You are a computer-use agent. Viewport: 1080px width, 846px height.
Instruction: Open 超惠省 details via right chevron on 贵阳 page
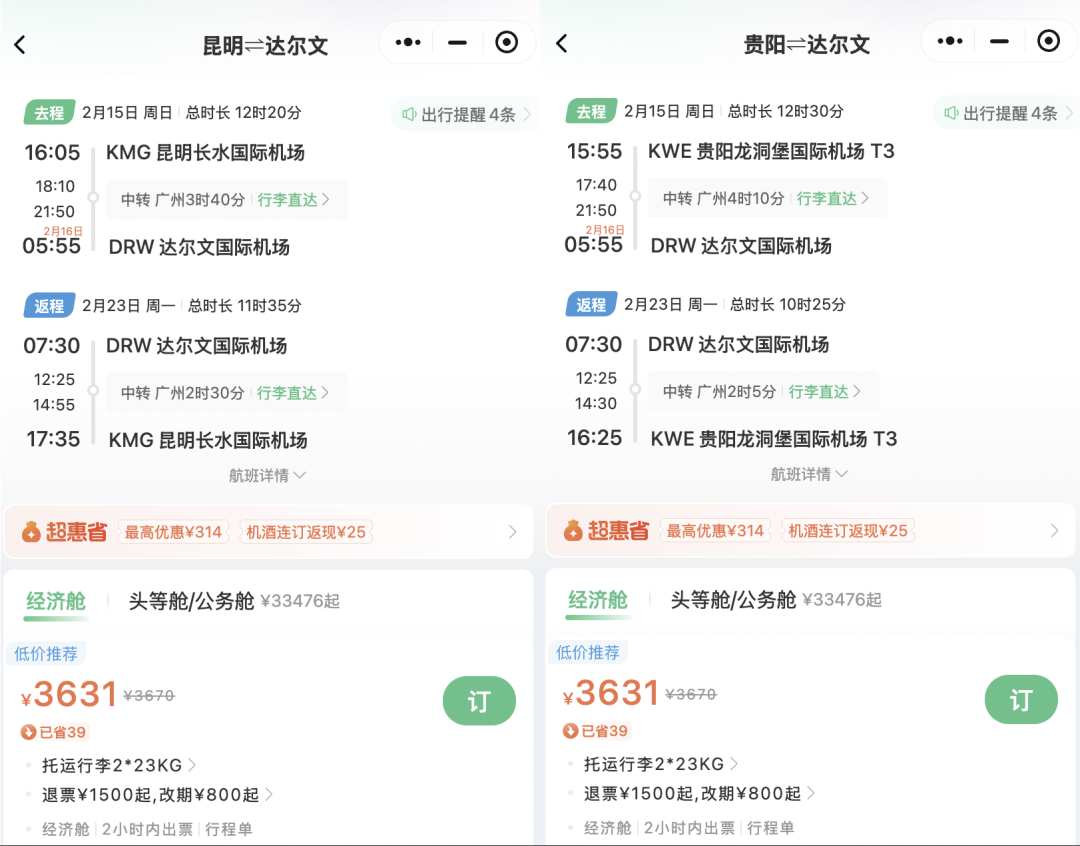(x=1052, y=531)
